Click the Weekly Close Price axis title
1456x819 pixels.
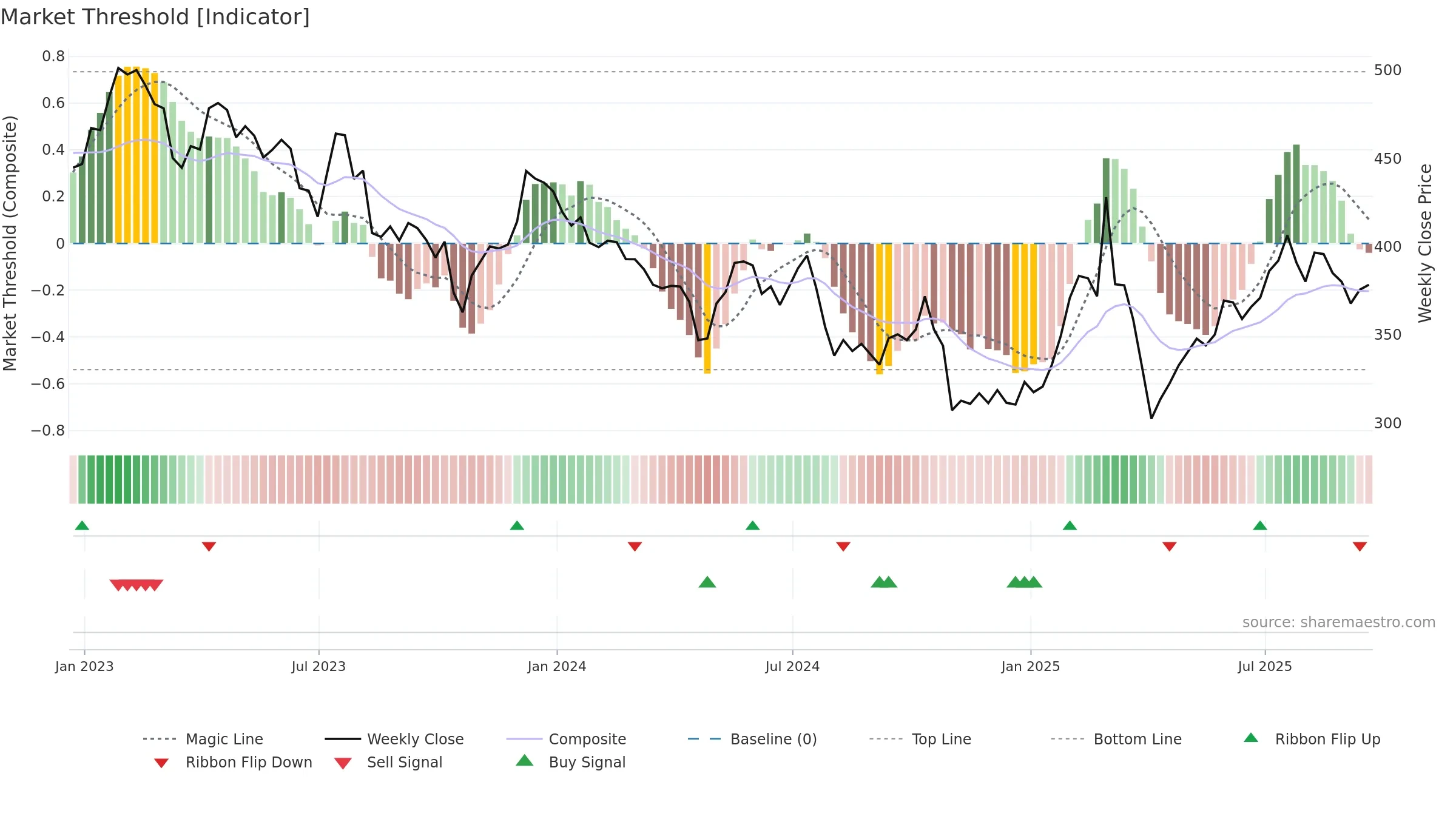click(1425, 243)
